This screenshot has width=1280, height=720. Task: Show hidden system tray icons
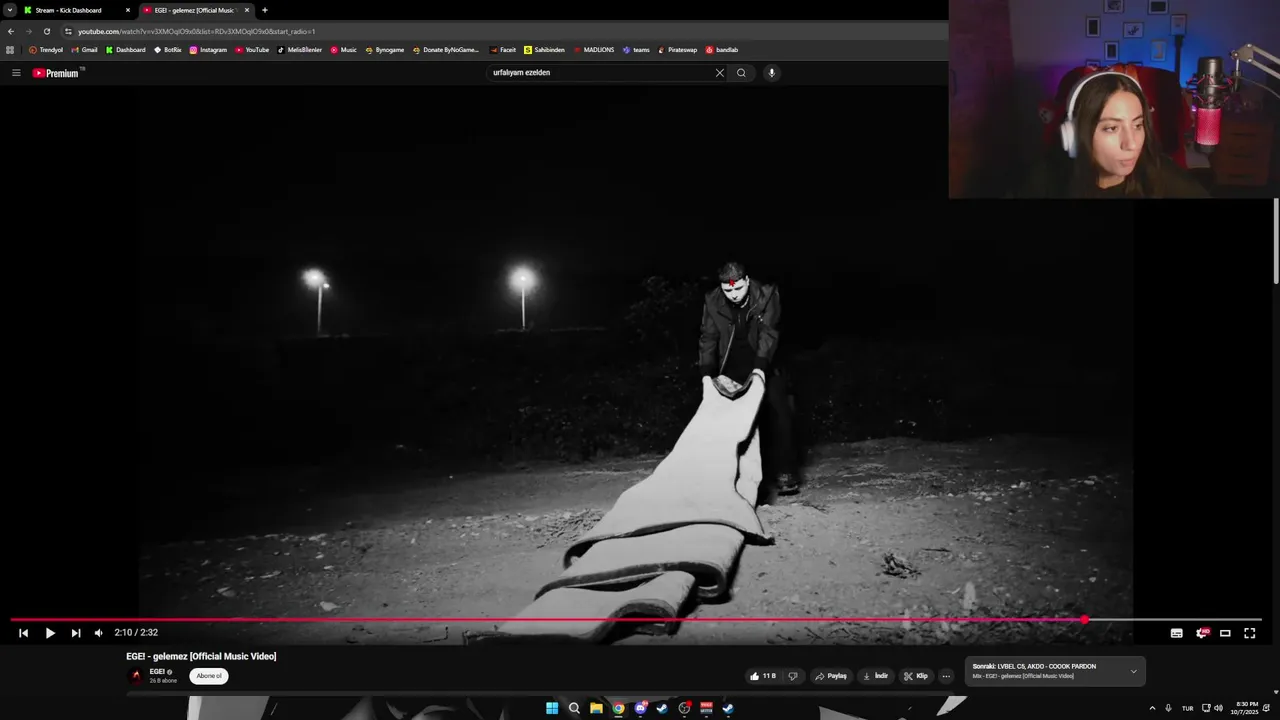pos(1152,708)
